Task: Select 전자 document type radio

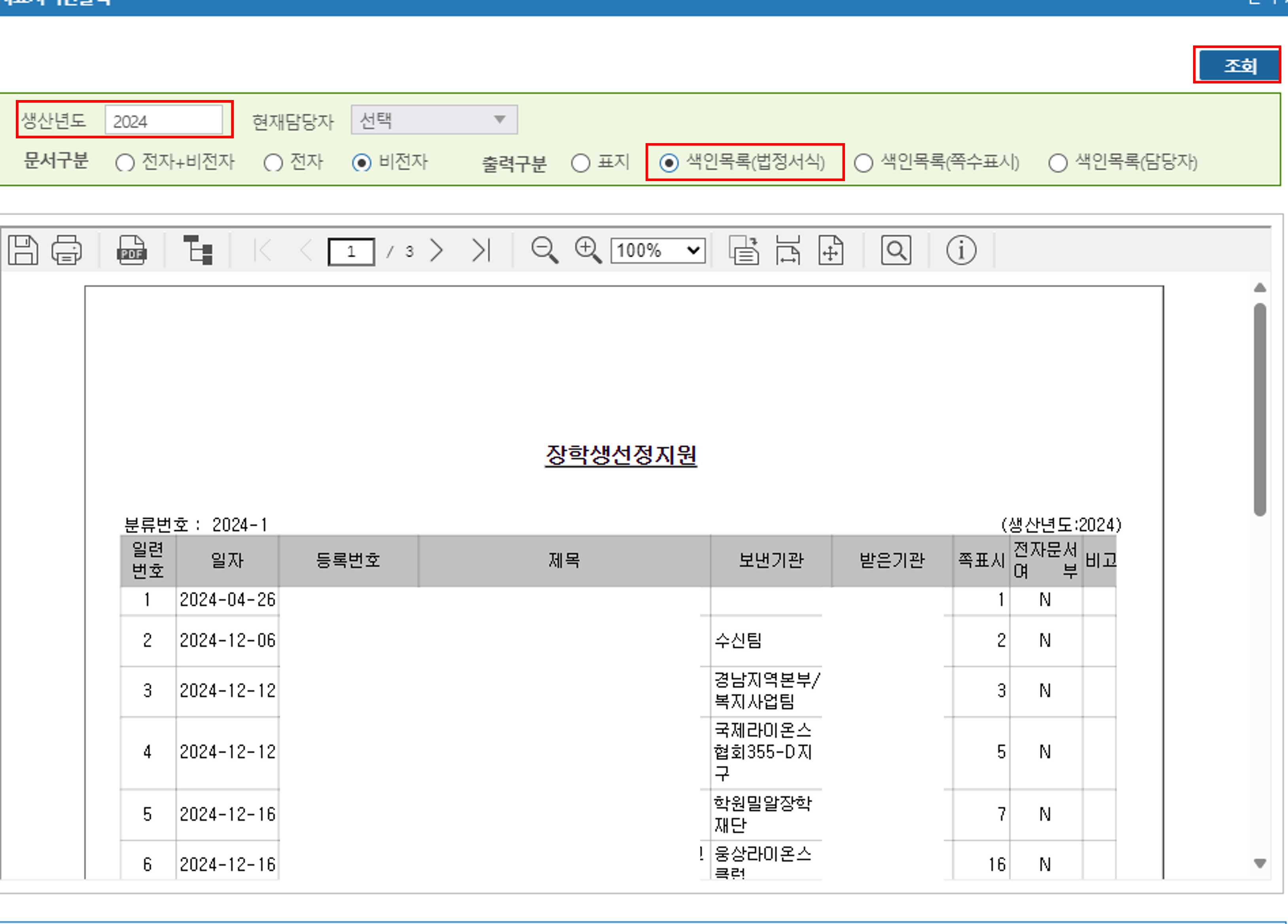Action: tap(273, 163)
